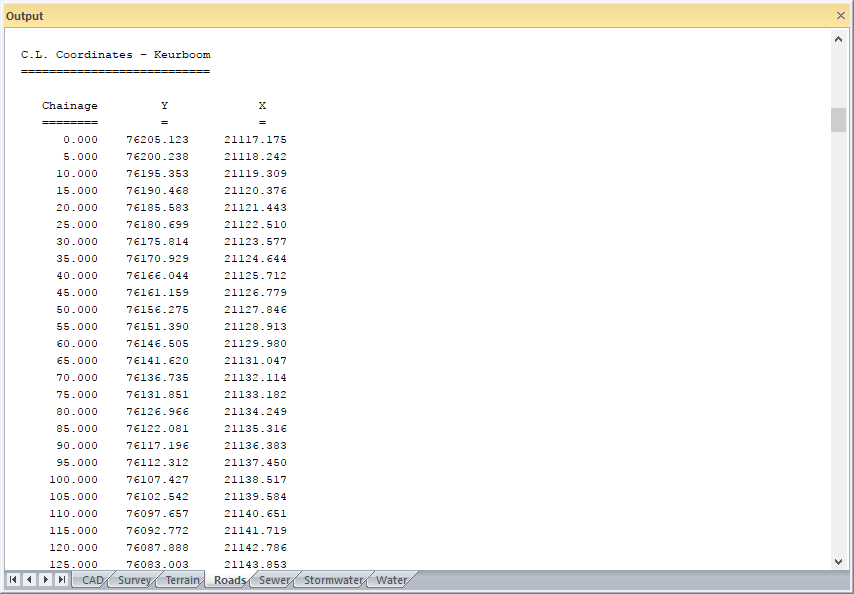Click the C.L. Coordinates - Keurboom heading
Screen dimensions: 854x594
116,55
